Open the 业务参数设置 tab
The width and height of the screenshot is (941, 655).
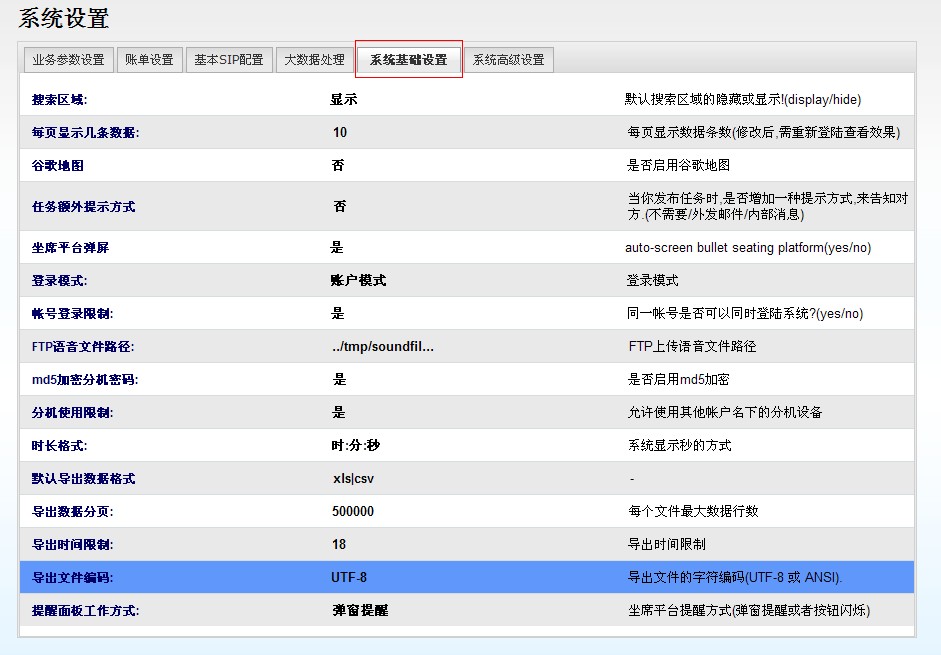click(68, 60)
